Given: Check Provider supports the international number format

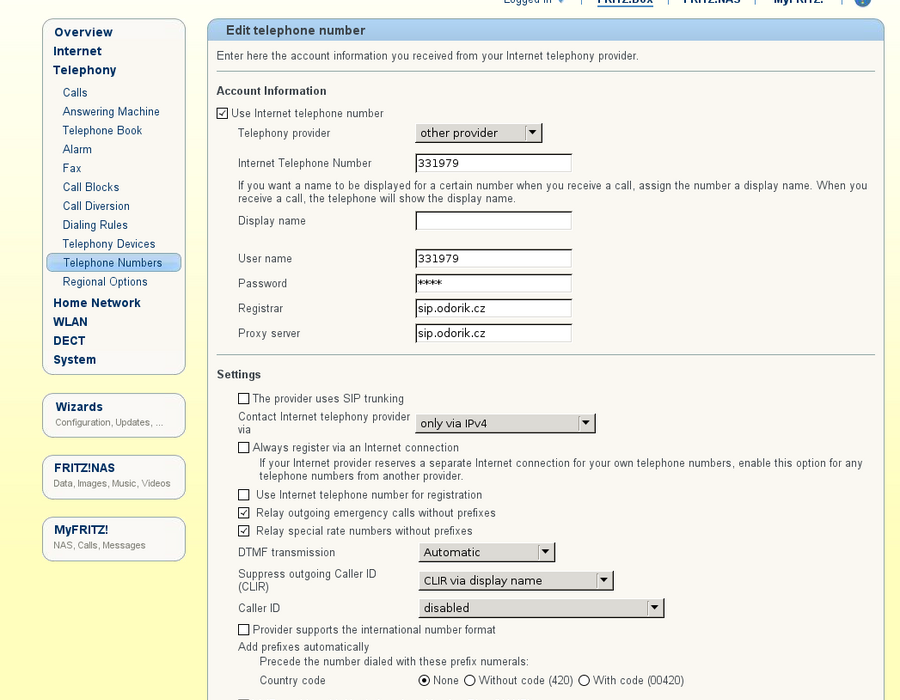Looking at the screenshot, I should pos(243,629).
